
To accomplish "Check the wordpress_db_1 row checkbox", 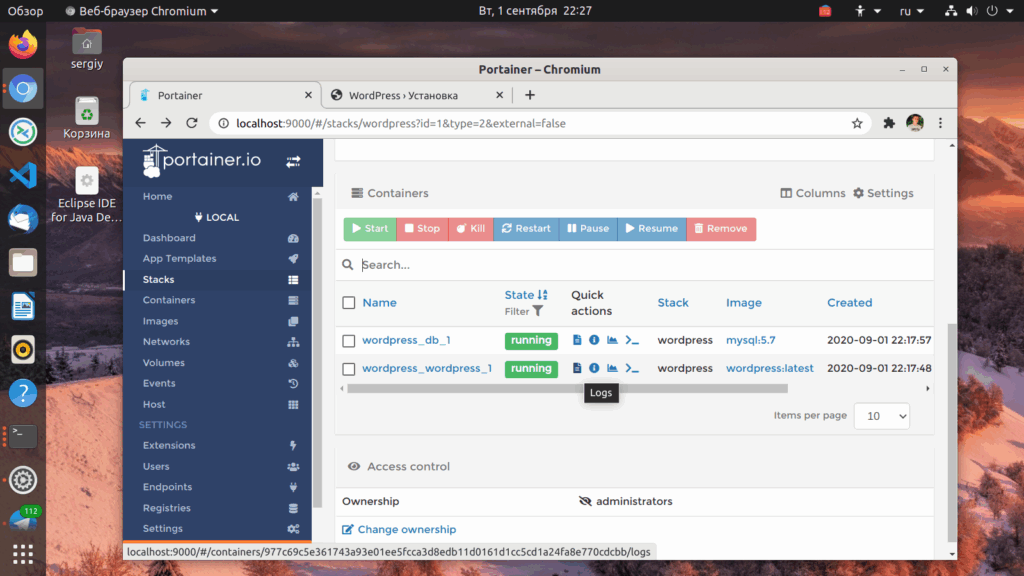I will click(349, 341).
